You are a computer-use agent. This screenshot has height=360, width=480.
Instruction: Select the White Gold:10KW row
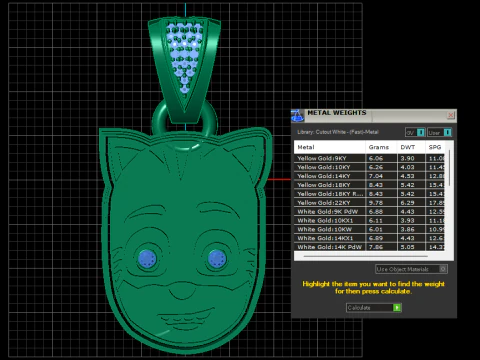(x=369, y=229)
